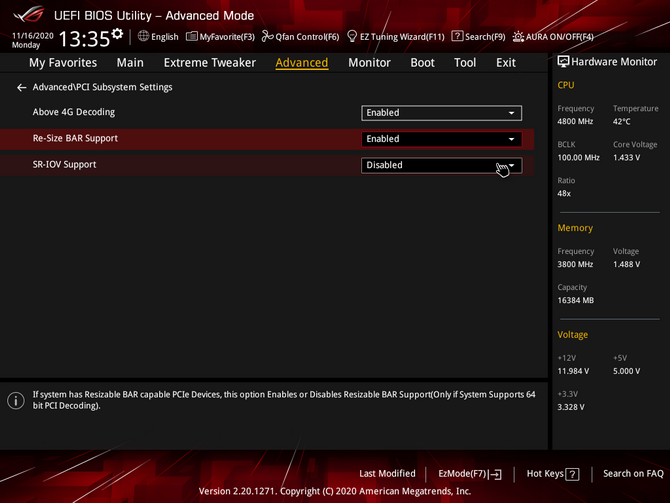Click +12V reading 11.984 V
670x503 pixels.
[x=573, y=371]
